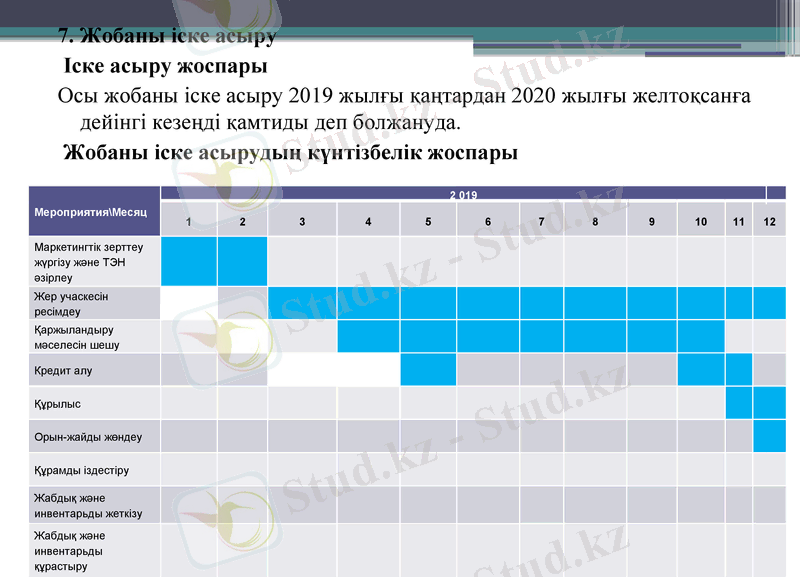Image resolution: width=800 pixels, height=577 pixels.
Task: Select month 12 column header
Action: click(769, 221)
